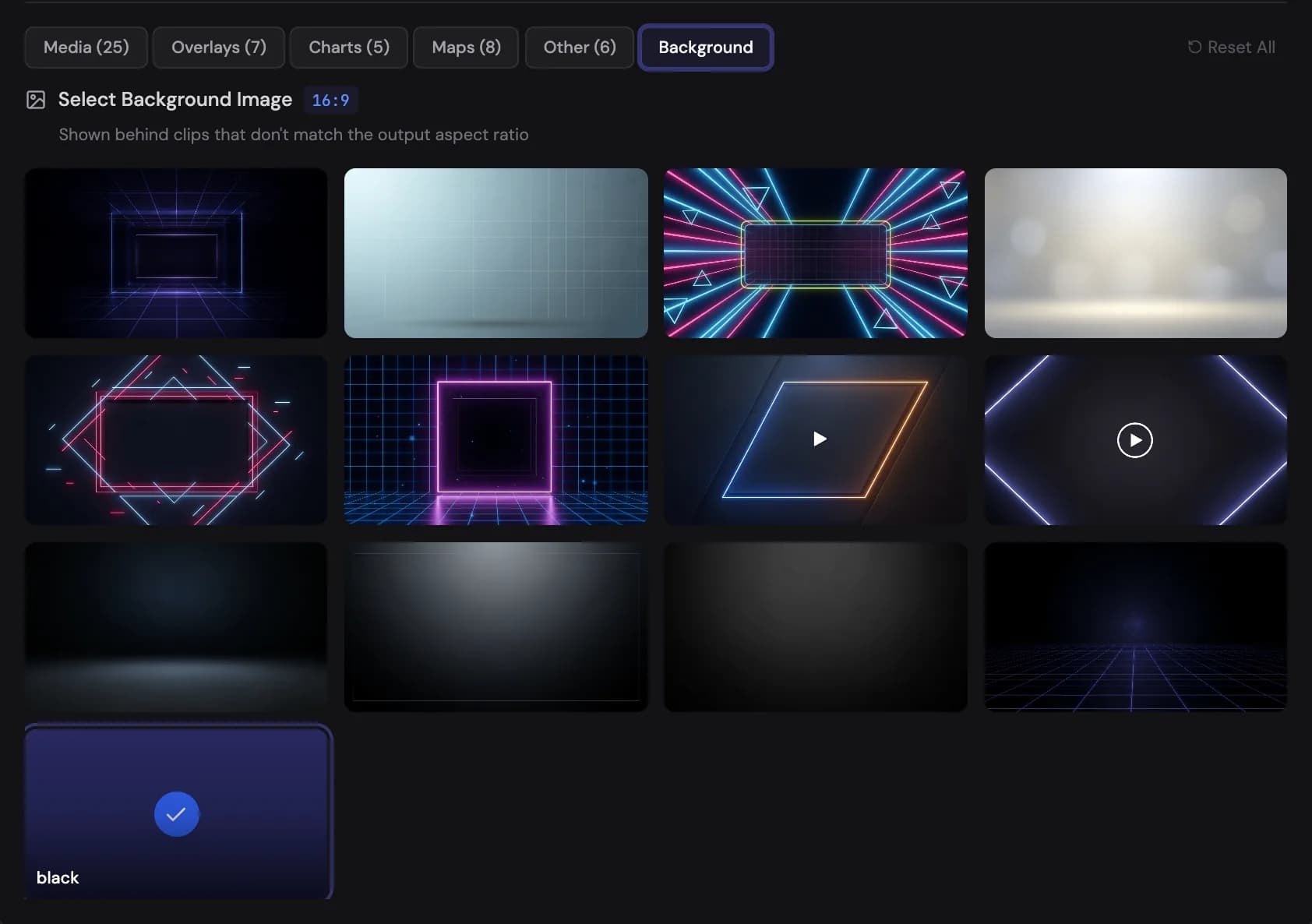Image resolution: width=1312 pixels, height=924 pixels.
Task: Pick the dark charcoal gradient background
Action: pyautogui.click(x=816, y=627)
